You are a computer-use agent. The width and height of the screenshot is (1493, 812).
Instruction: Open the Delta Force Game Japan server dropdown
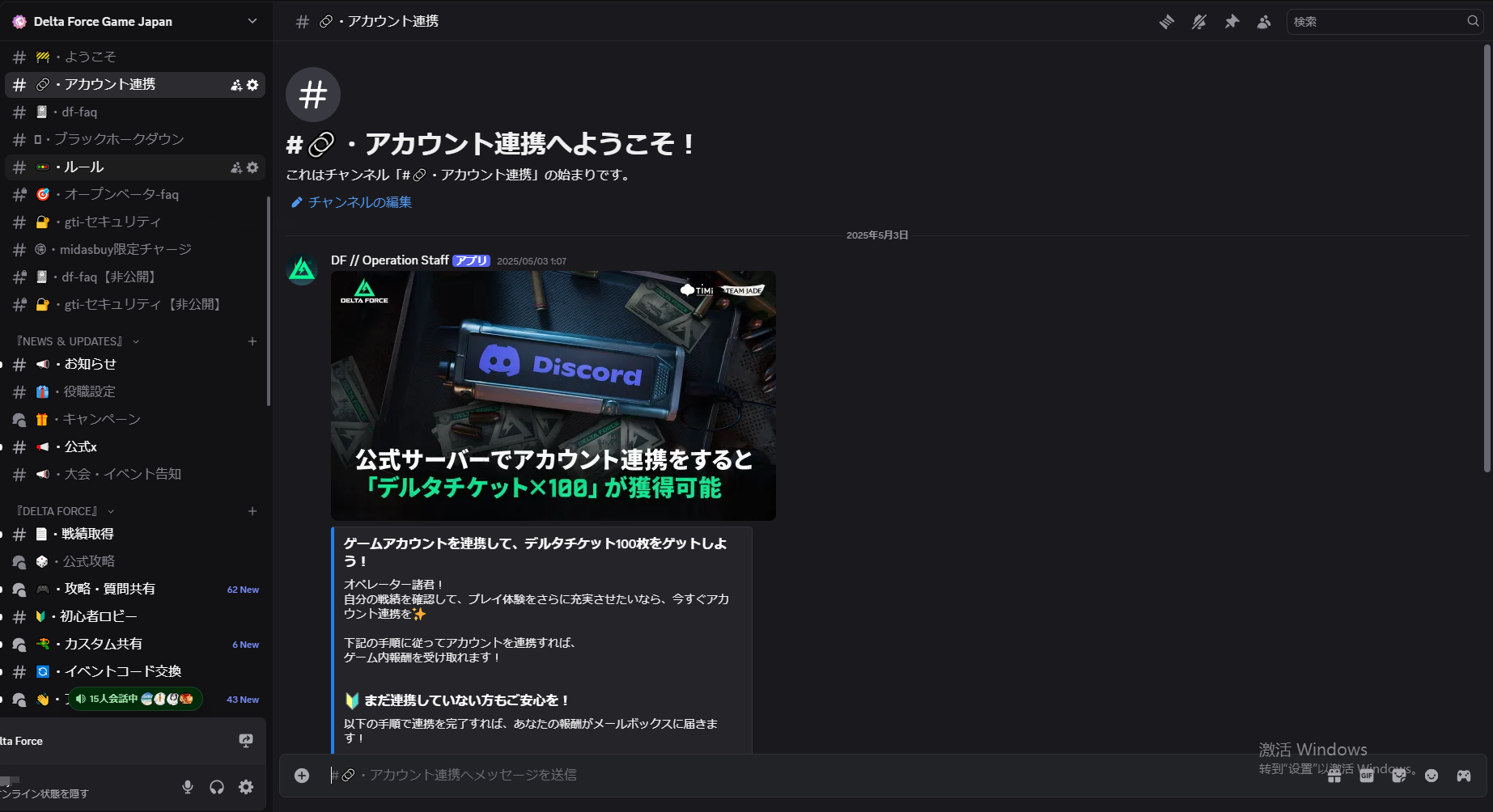(x=134, y=21)
